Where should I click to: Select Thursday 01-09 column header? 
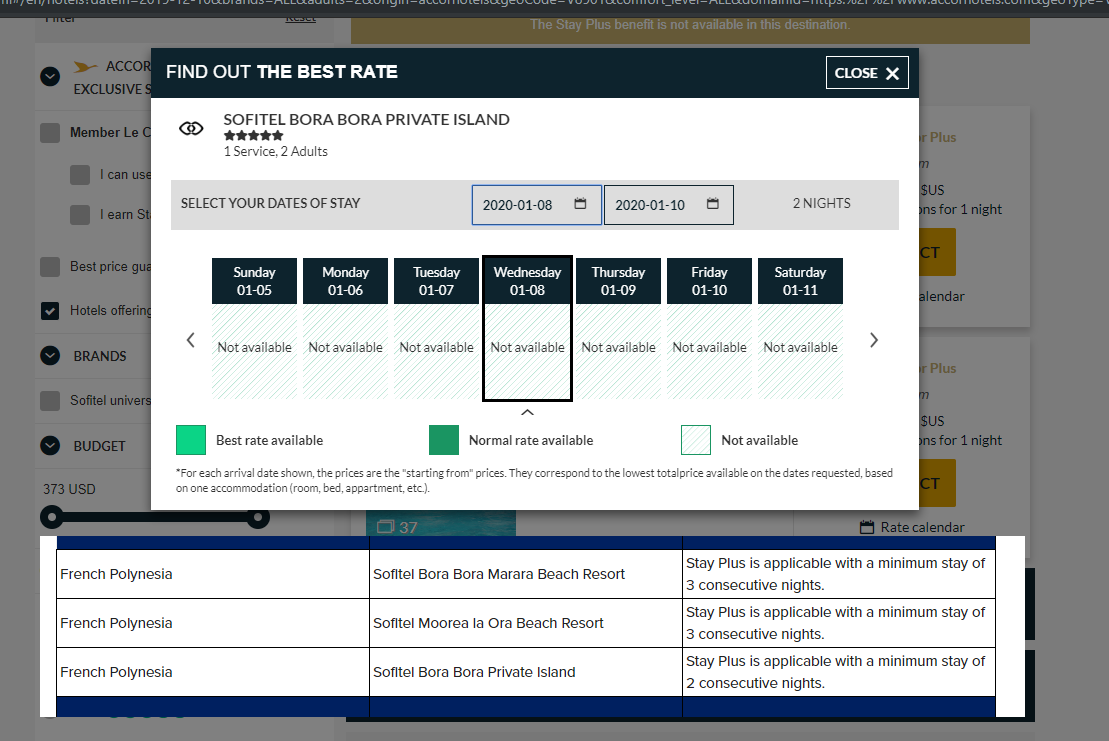tap(618, 281)
